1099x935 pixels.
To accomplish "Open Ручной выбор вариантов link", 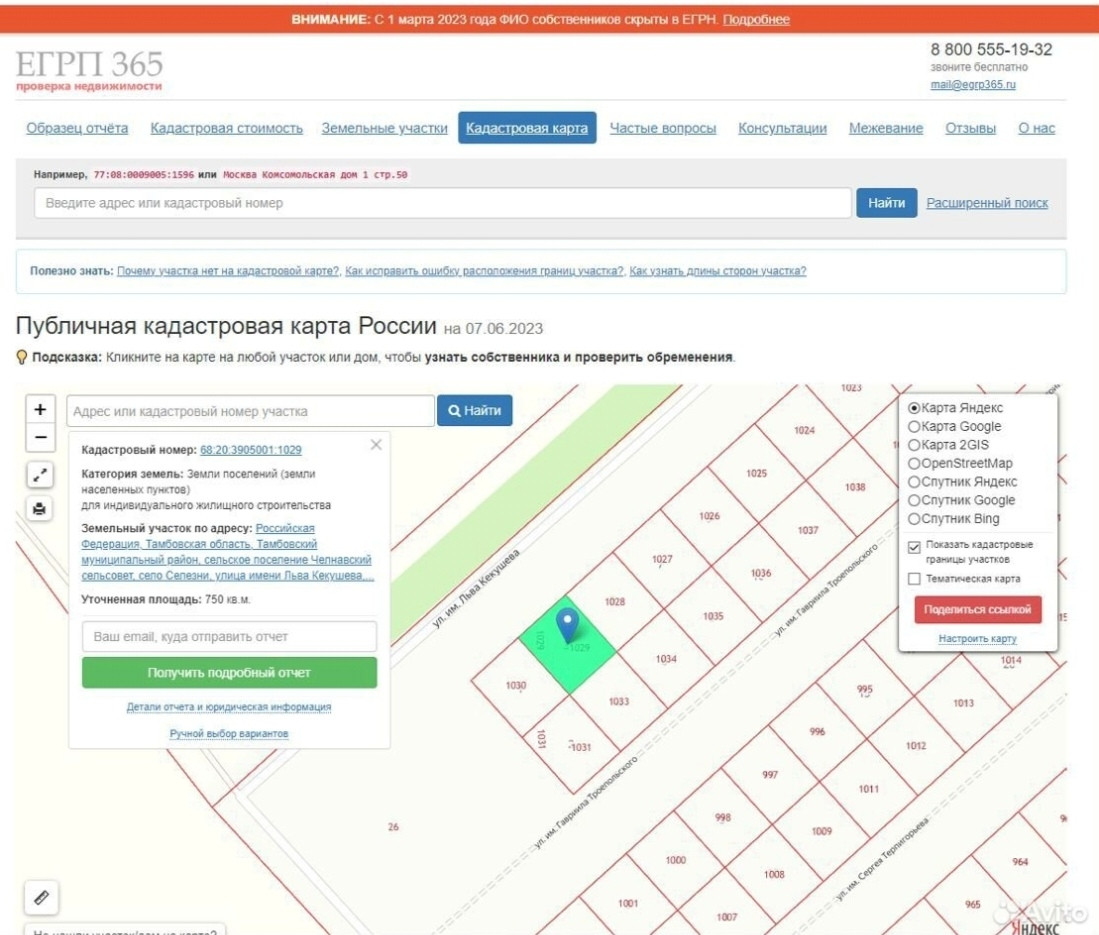I will click(x=228, y=734).
